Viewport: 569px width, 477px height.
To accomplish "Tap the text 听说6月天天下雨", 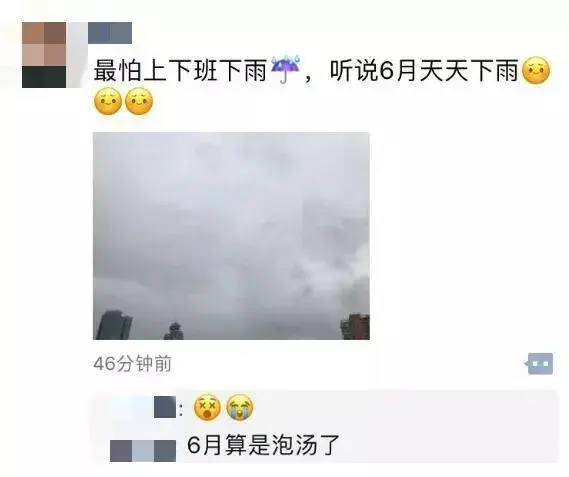I will 424,70.
